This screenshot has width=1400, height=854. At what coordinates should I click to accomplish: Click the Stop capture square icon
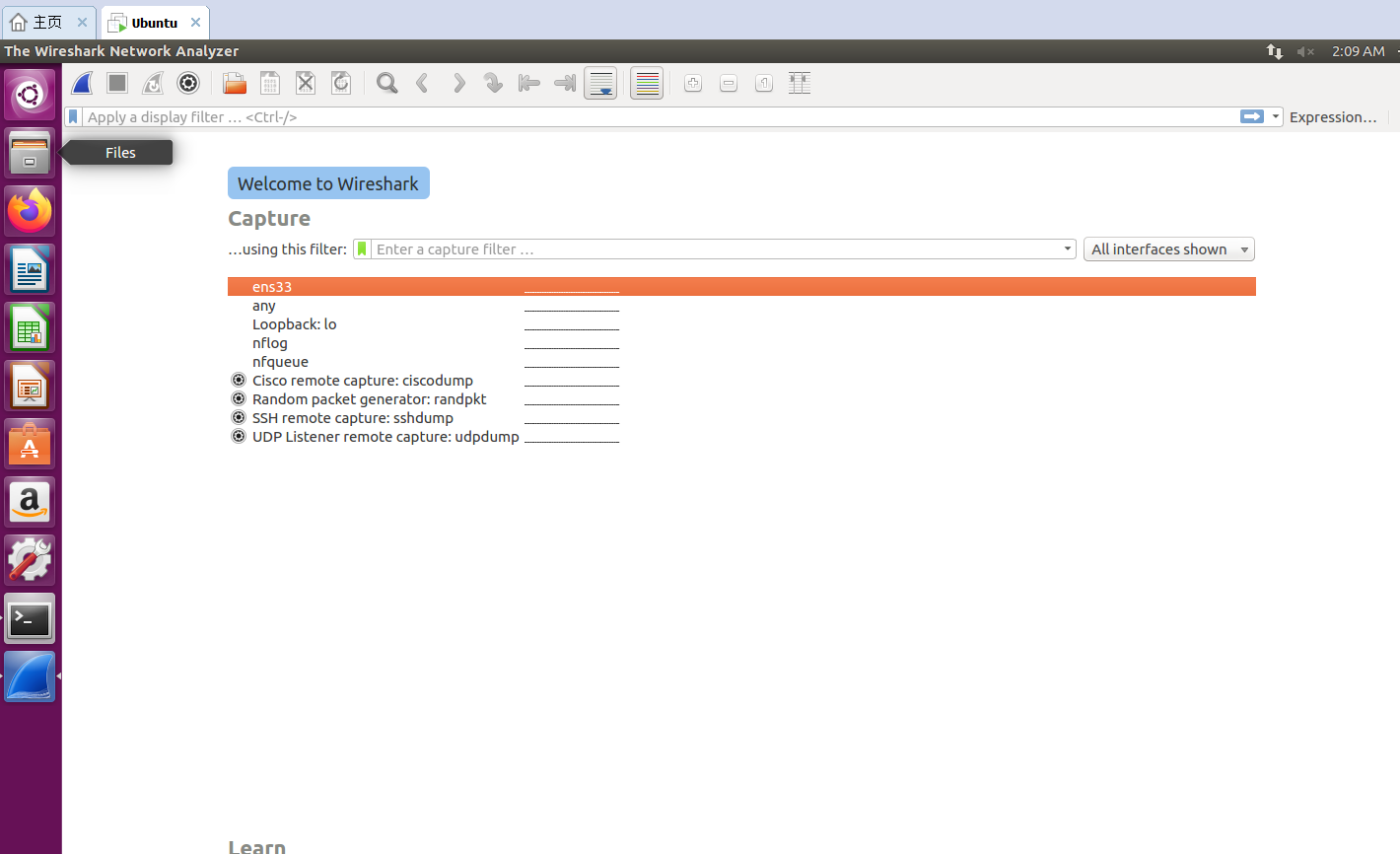coord(117,84)
